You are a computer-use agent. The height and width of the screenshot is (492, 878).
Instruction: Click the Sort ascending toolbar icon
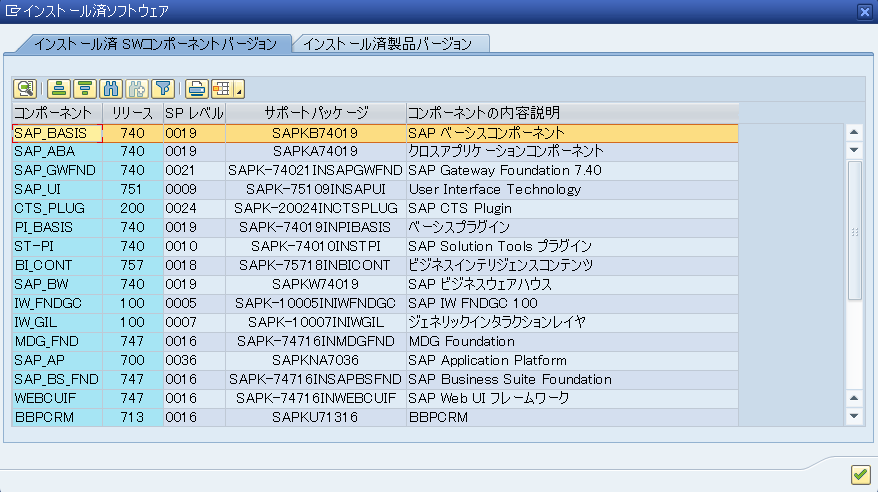(58, 88)
